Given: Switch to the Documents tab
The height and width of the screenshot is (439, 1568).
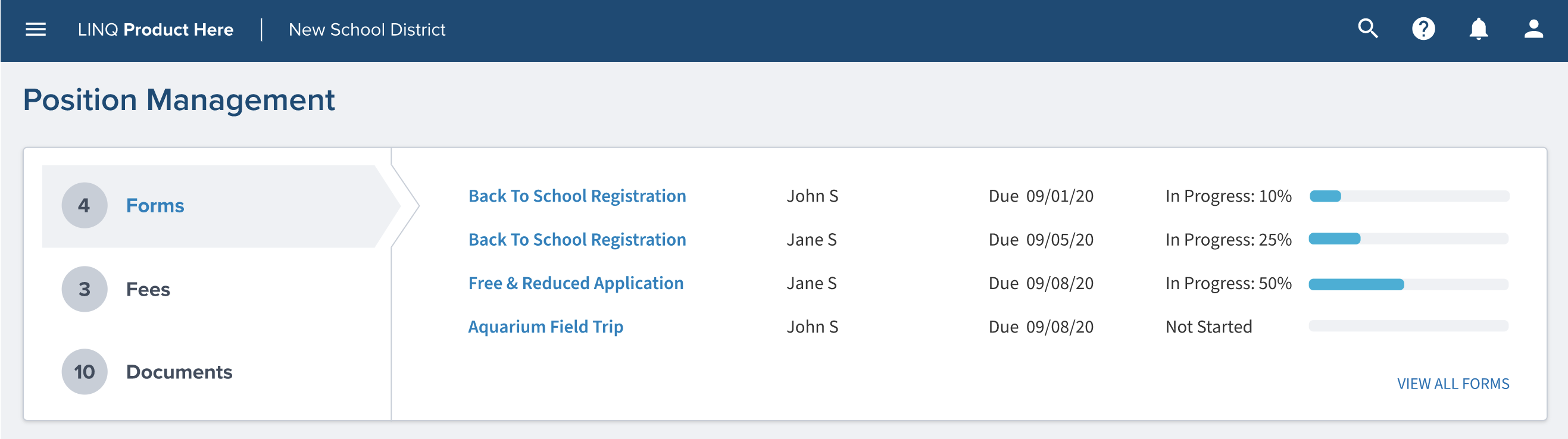Looking at the screenshot, I should coord(179,372).
